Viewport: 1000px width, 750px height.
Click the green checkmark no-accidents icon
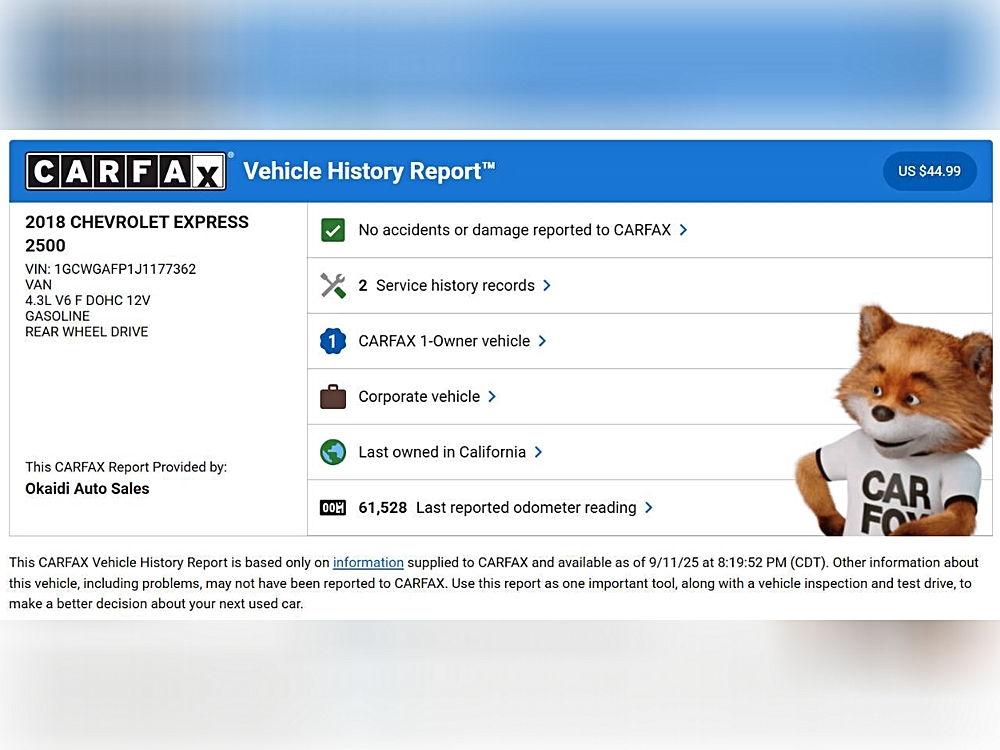333,230
